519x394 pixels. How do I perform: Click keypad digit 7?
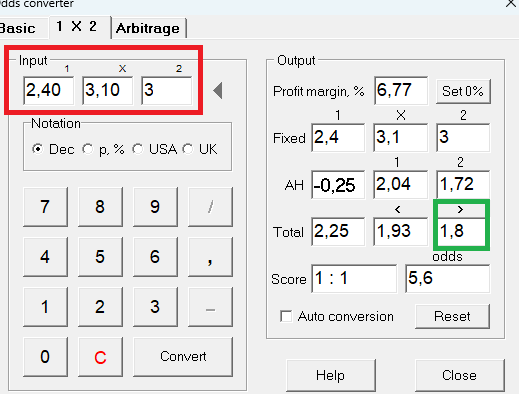pos(45,207)
